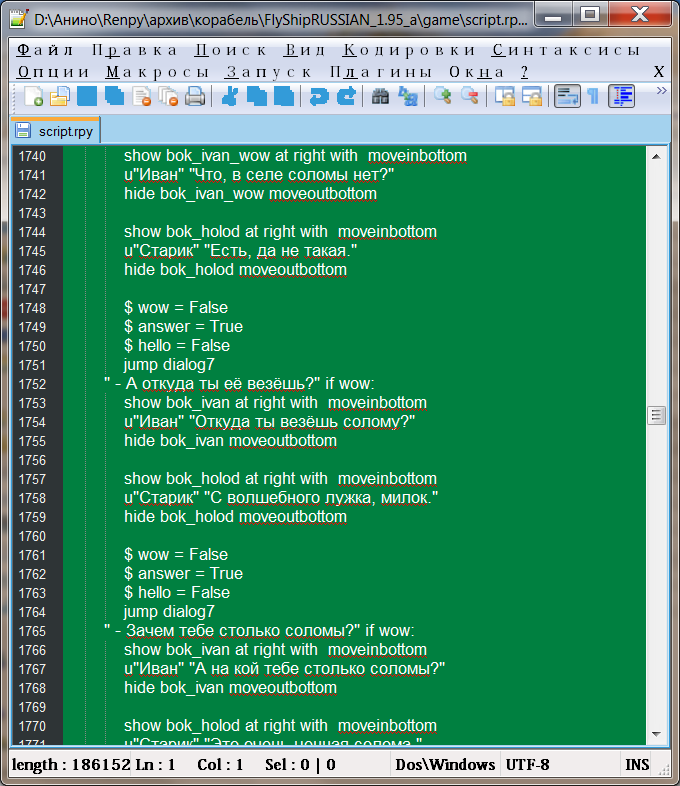Click the UTF-8 encoding field in the status bar
Screen dimensions: 680x786
pyautogui.click(x=529, y=765)
